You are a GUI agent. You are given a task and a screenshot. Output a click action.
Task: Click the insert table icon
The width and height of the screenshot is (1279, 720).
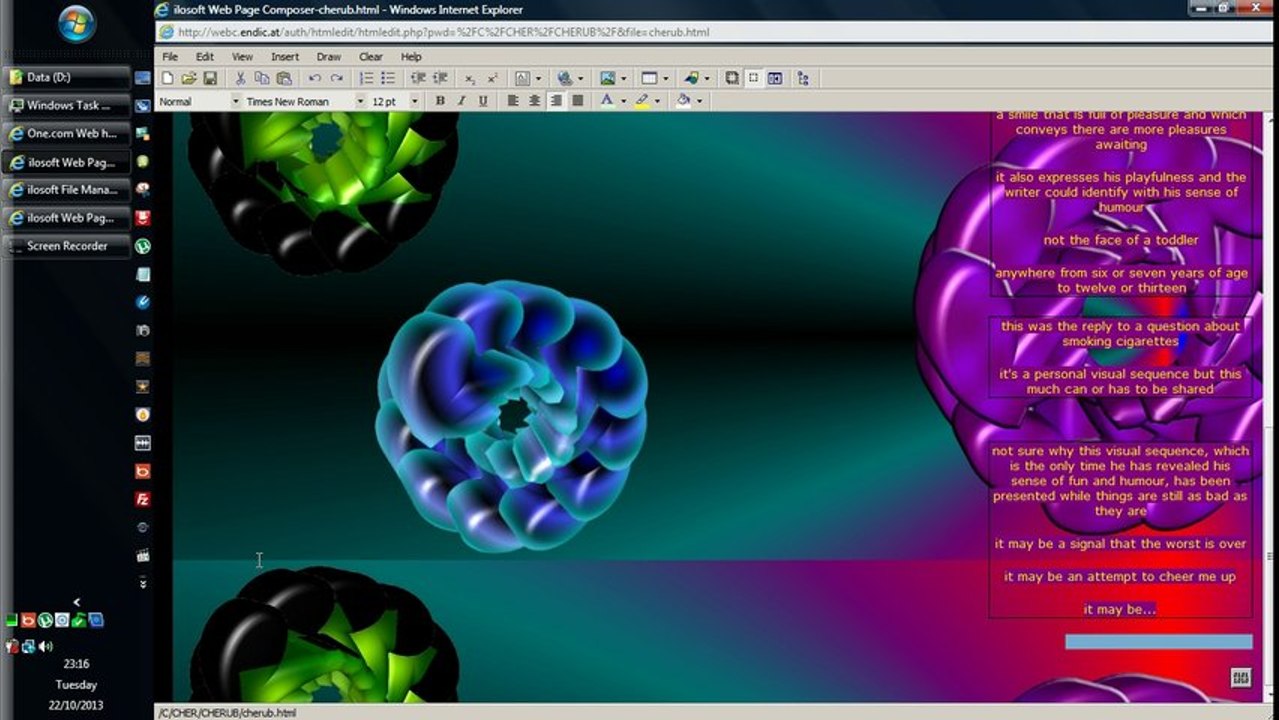tap(649, 78)
